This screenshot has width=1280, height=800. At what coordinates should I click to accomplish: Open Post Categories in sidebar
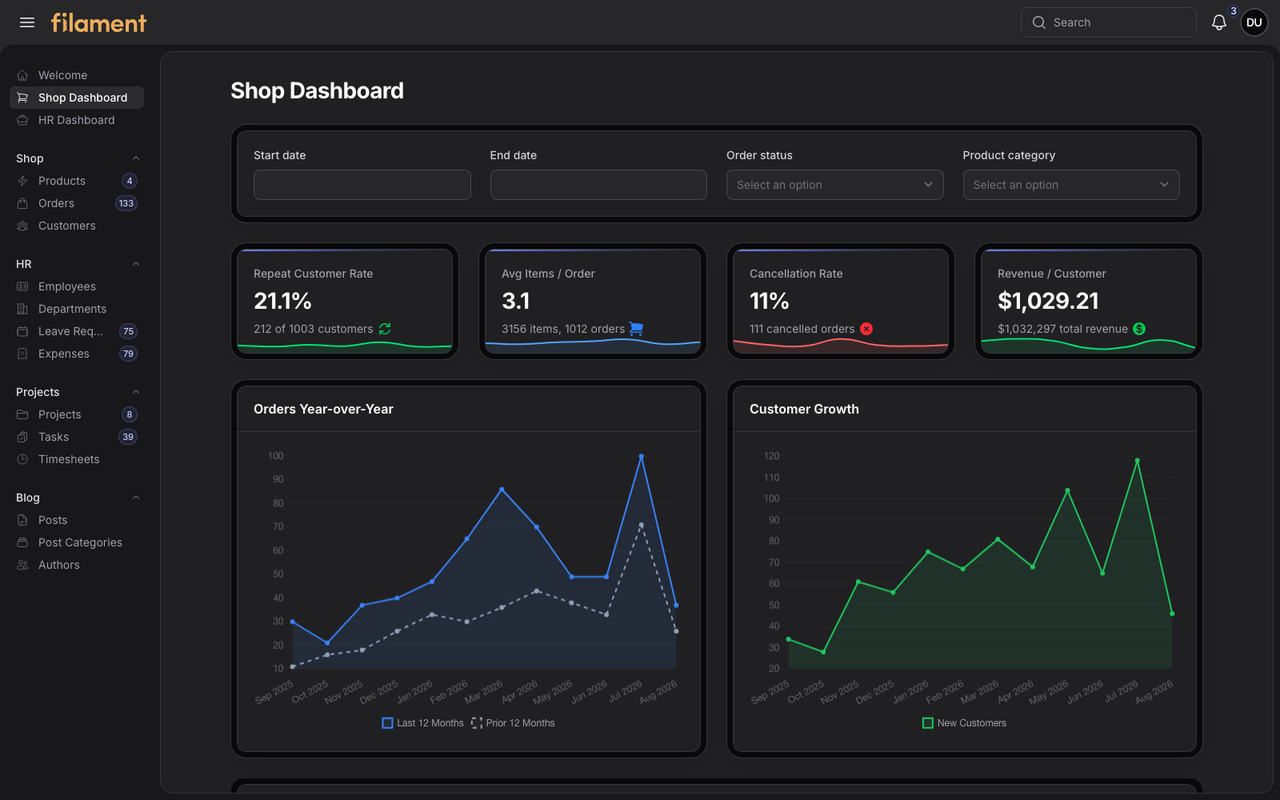pos(77,543)
